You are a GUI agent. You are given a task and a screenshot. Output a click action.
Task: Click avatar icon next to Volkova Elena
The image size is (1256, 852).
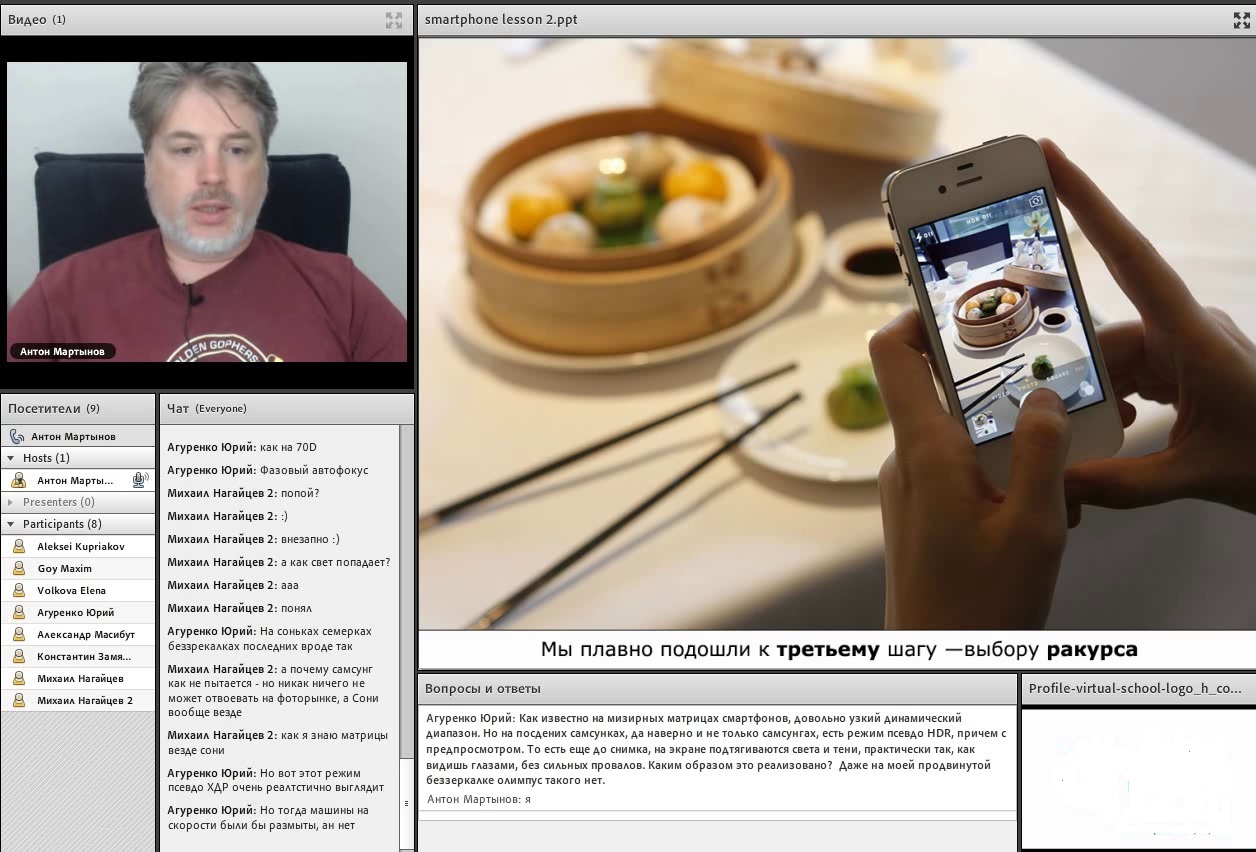coord(18,591)
